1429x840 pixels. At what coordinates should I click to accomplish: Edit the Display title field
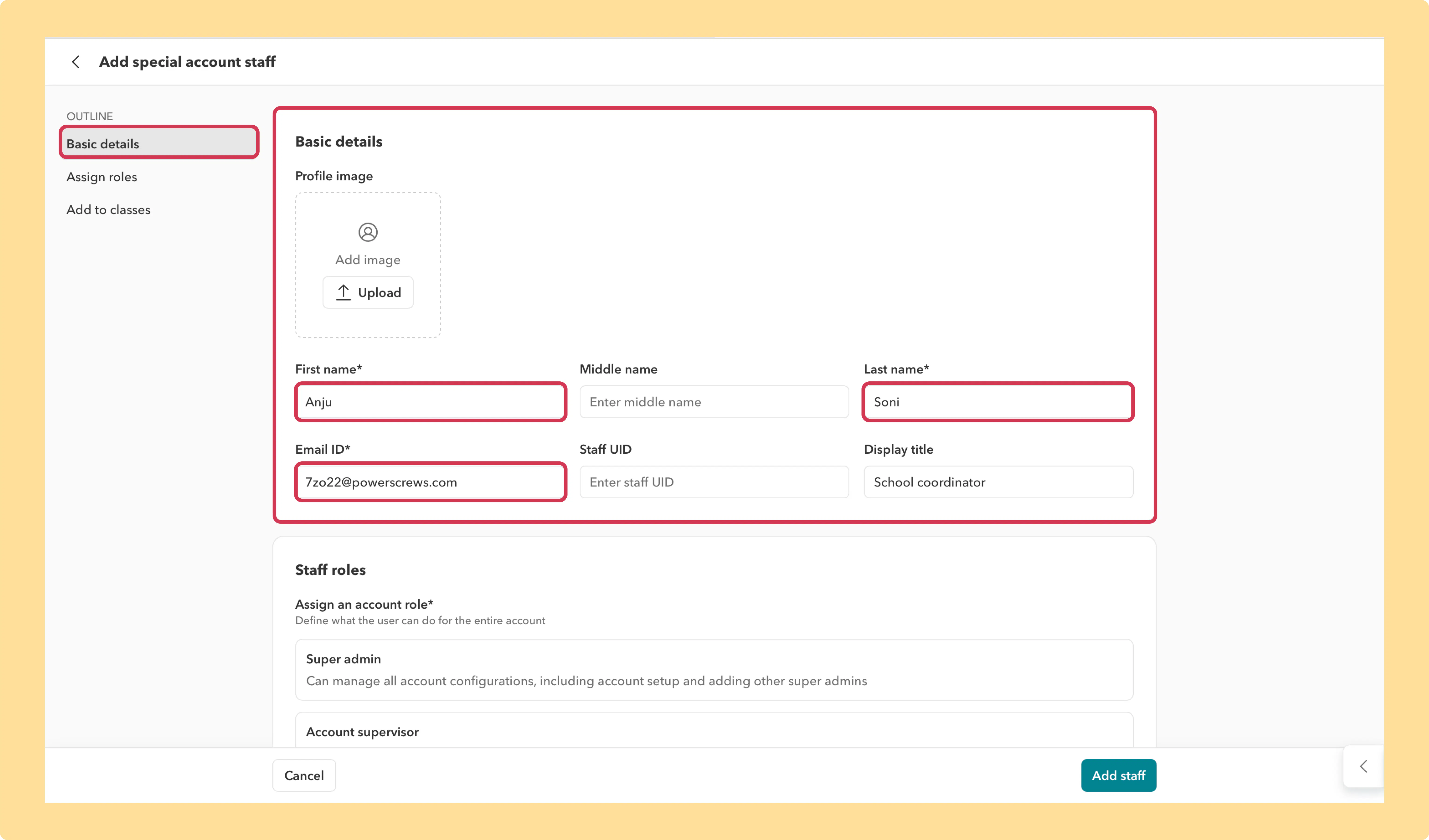point(998,482)
